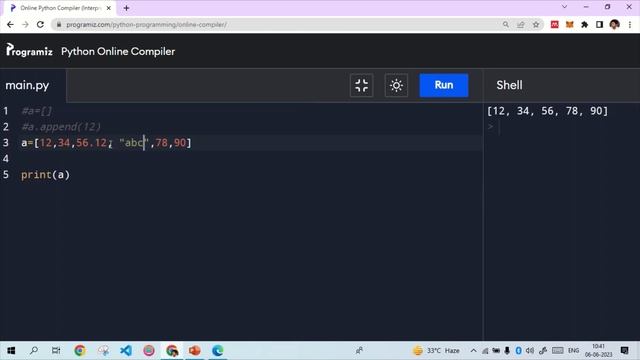Click the Shell panel heading
The image size is (640, 360).
pos(509,85)
